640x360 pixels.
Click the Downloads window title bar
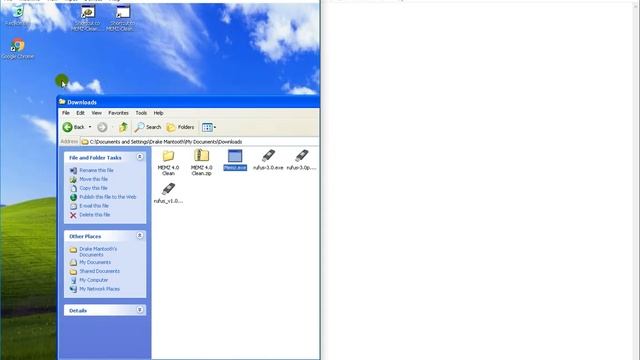click(x=189, y=102)
